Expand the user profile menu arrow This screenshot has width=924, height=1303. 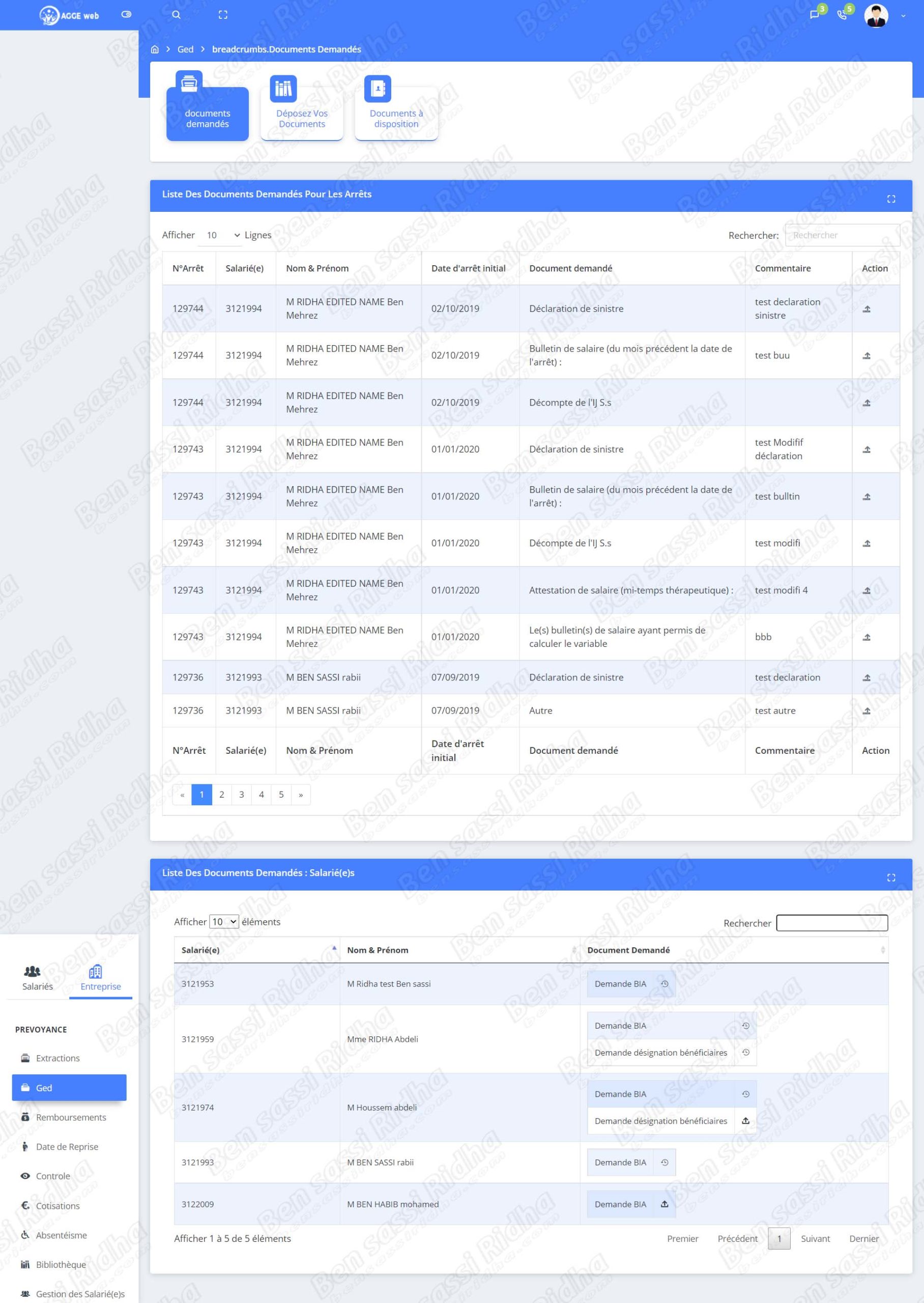pyautogui.click(x=903, y=16)
